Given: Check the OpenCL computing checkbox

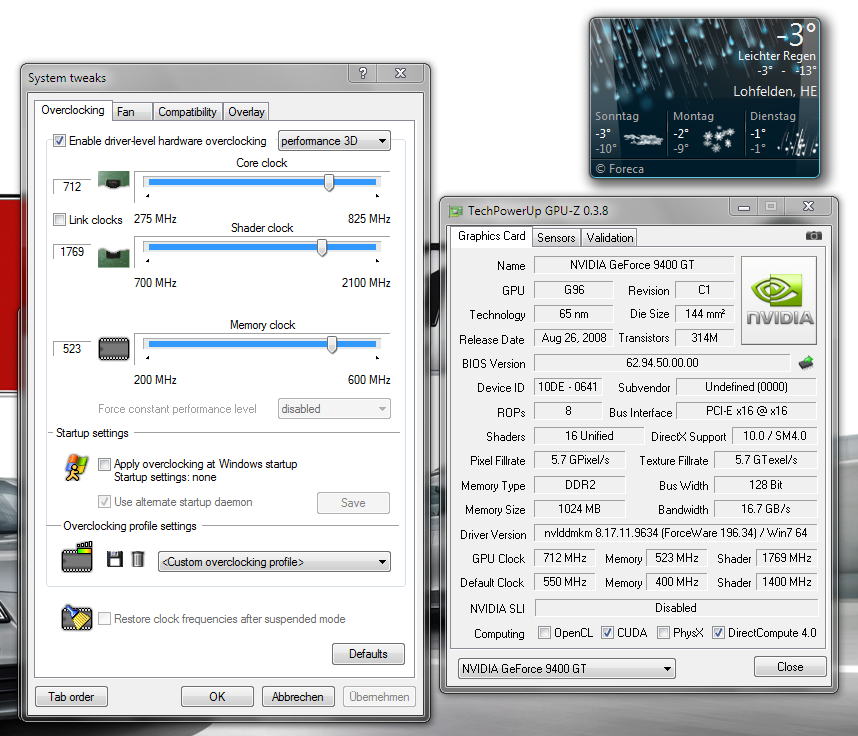Looking at the screenshot, I should (x=544, y=633).
